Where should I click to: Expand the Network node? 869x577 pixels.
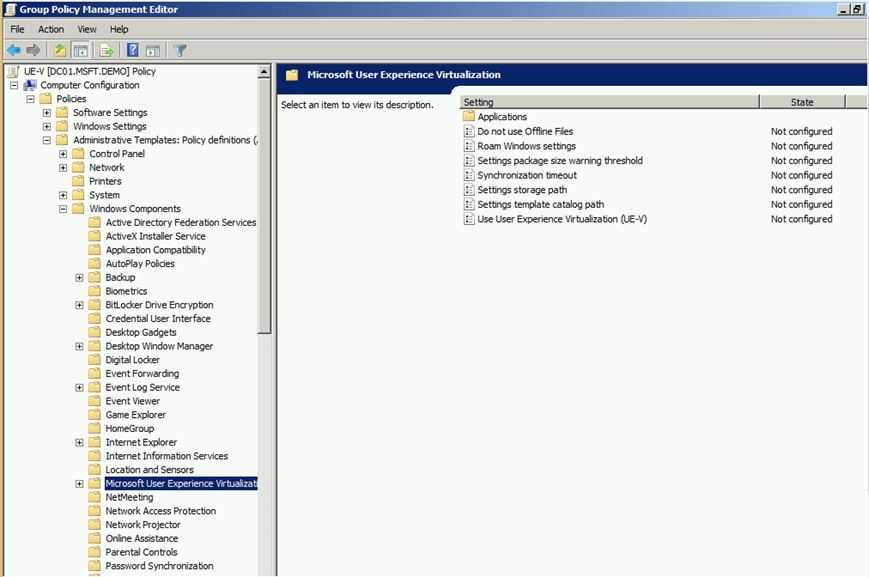pos(63,167)
